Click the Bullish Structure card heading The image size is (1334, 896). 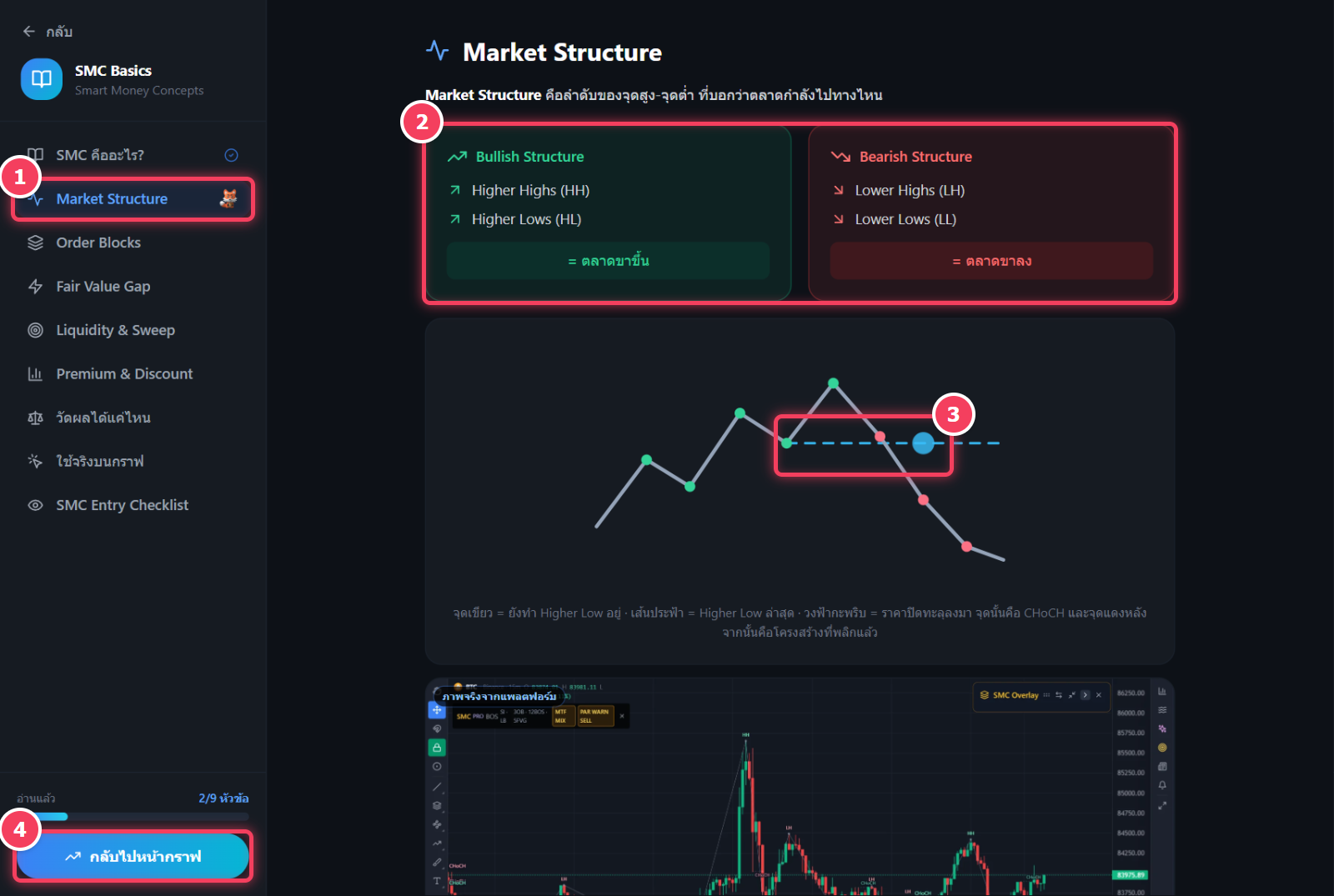coord(529,157)
